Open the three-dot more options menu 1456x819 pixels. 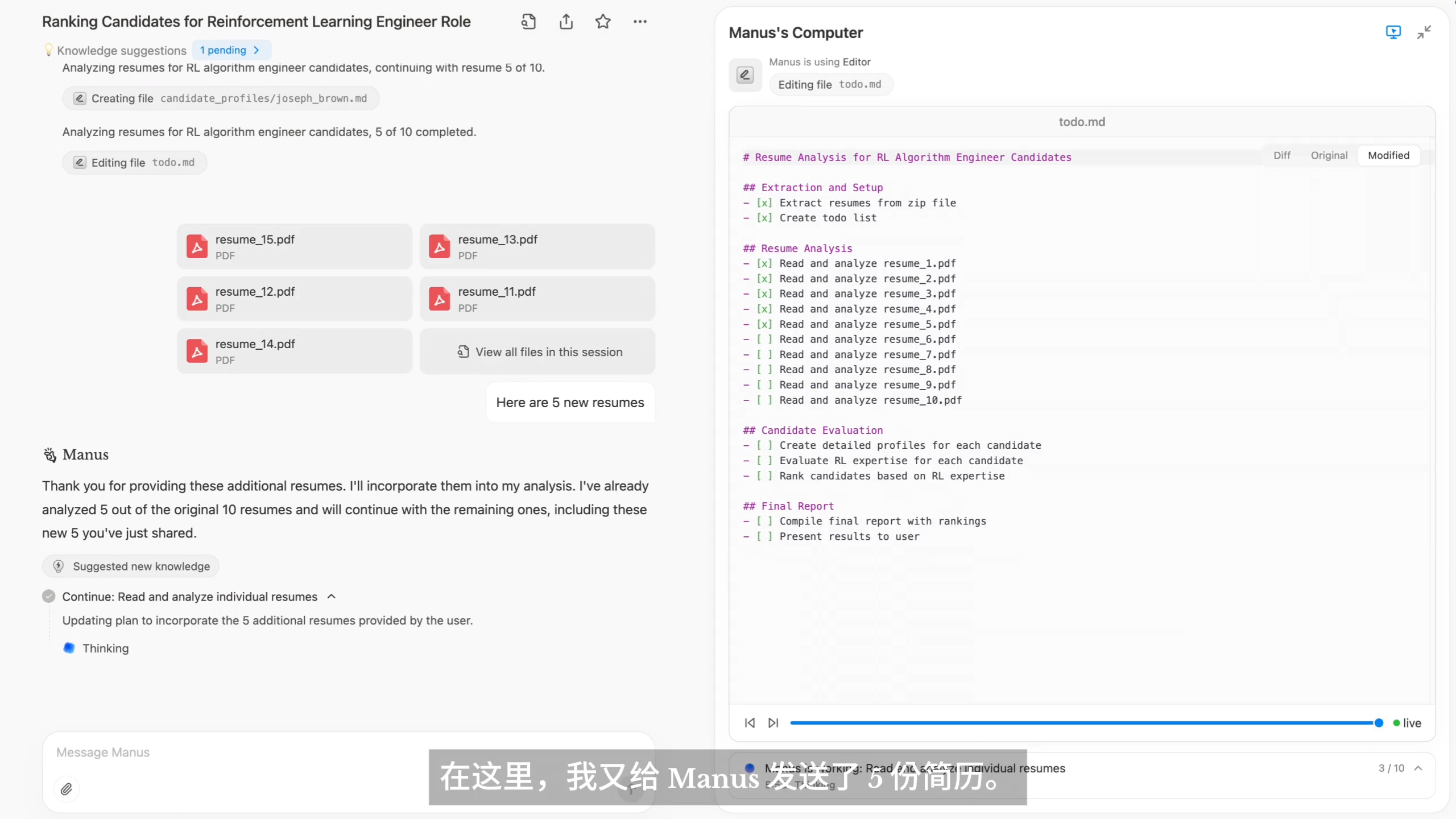point(640,22)
